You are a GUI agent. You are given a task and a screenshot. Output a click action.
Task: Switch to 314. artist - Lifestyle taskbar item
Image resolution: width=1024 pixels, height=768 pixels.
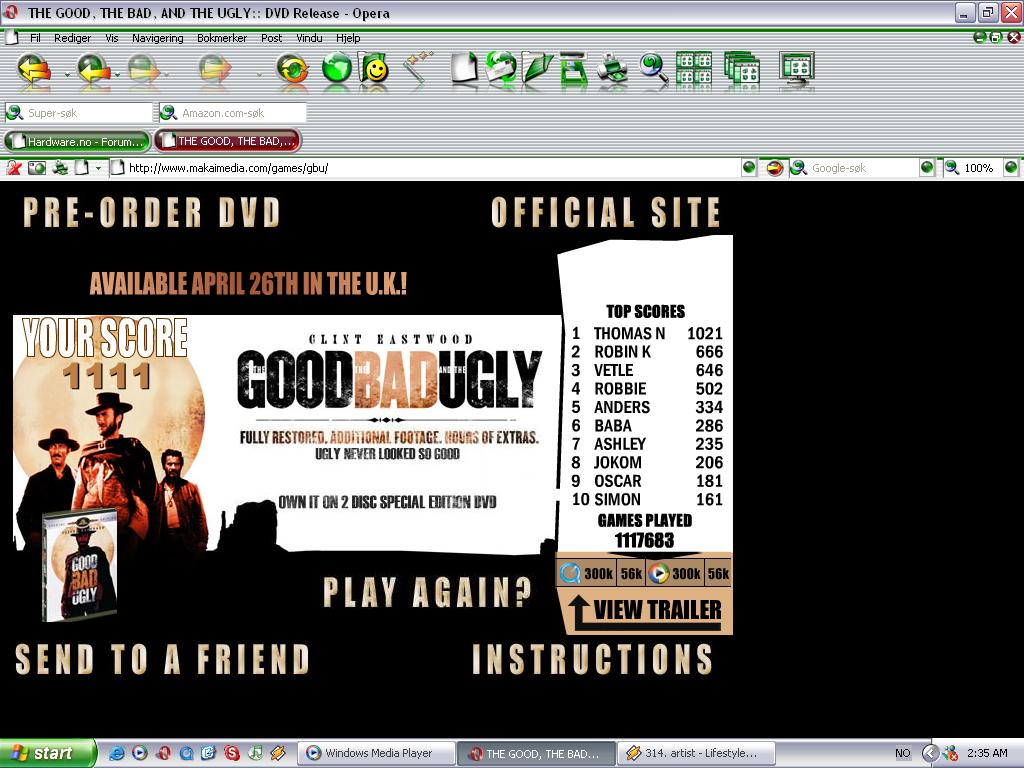click(x=697, y=753)
